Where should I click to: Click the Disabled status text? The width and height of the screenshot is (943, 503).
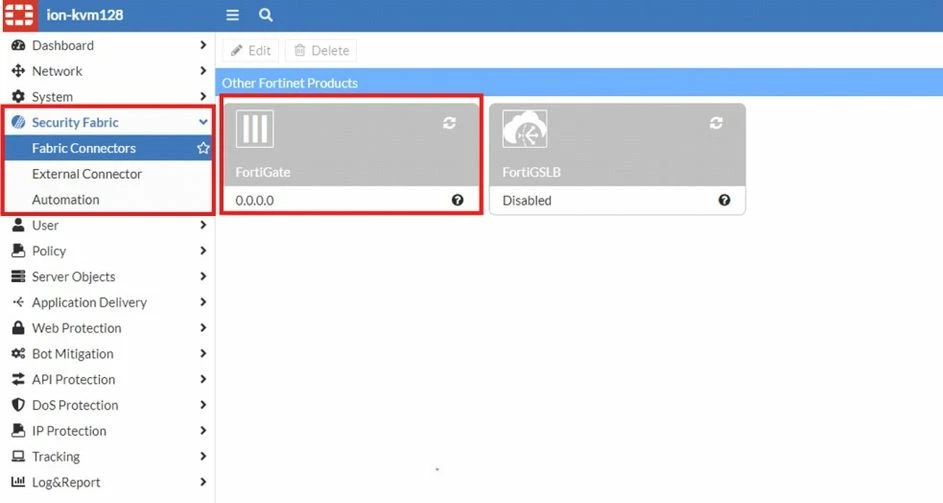[527, 200]
